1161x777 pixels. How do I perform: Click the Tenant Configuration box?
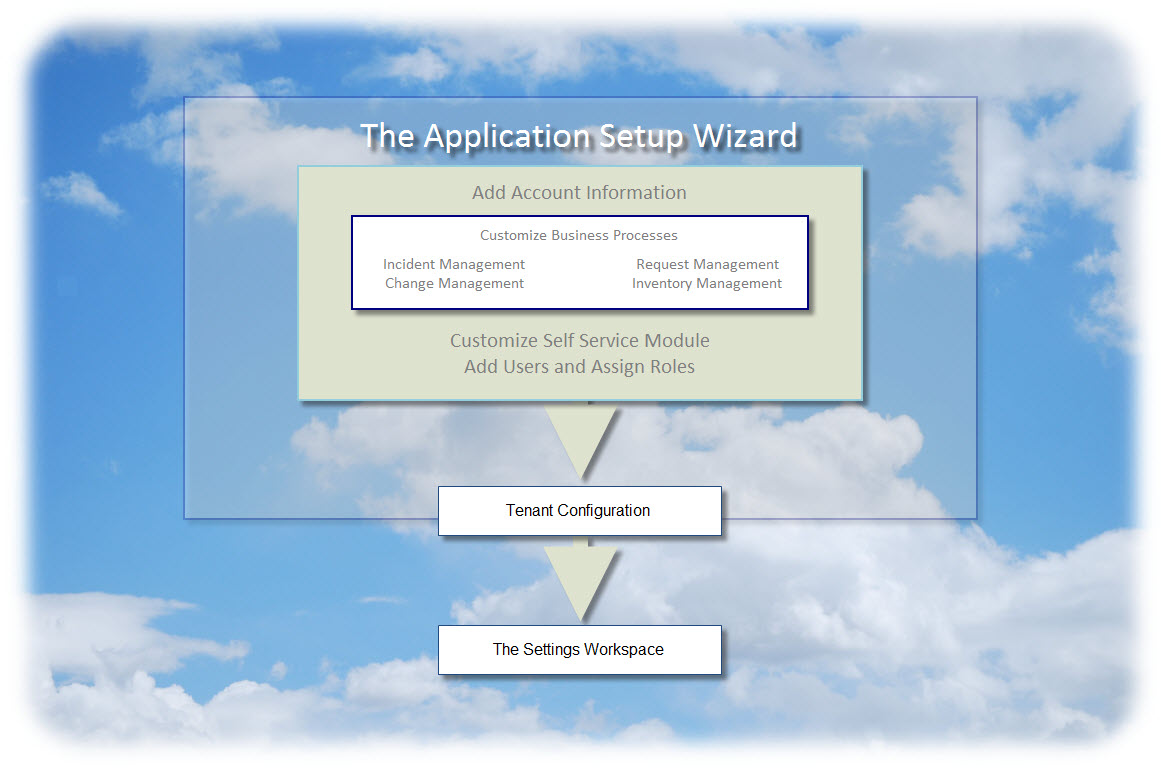tap(580, 511)
